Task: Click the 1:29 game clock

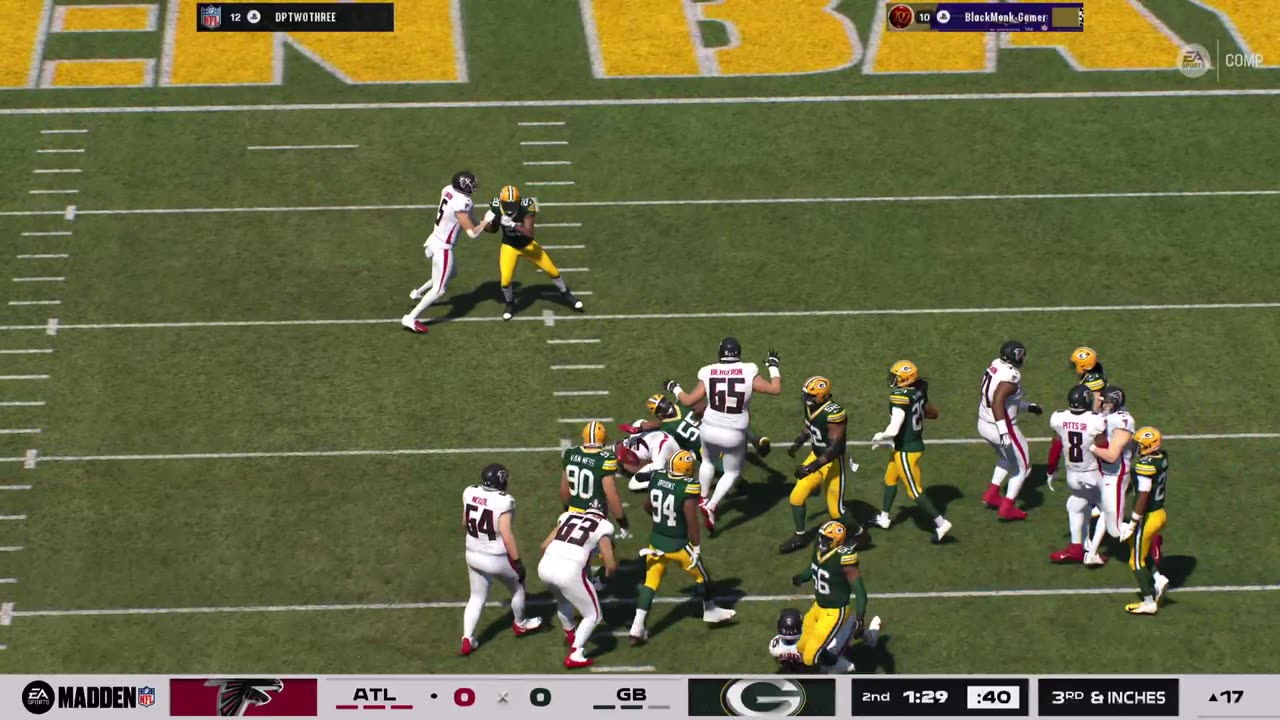Action: [925, 697]
